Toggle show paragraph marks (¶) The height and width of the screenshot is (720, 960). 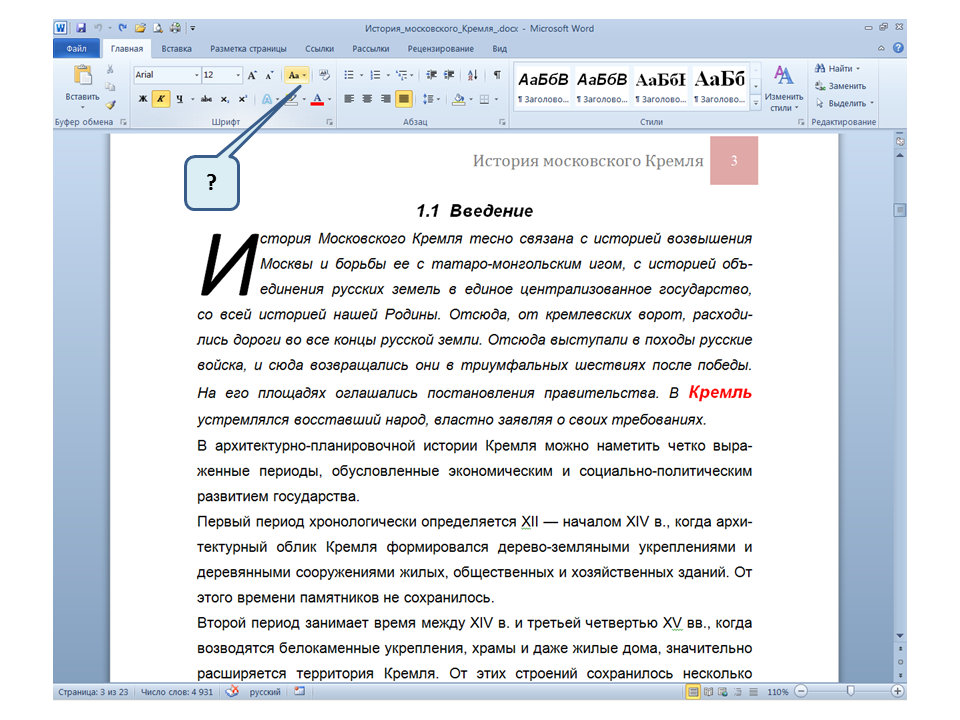click(497, 75)
